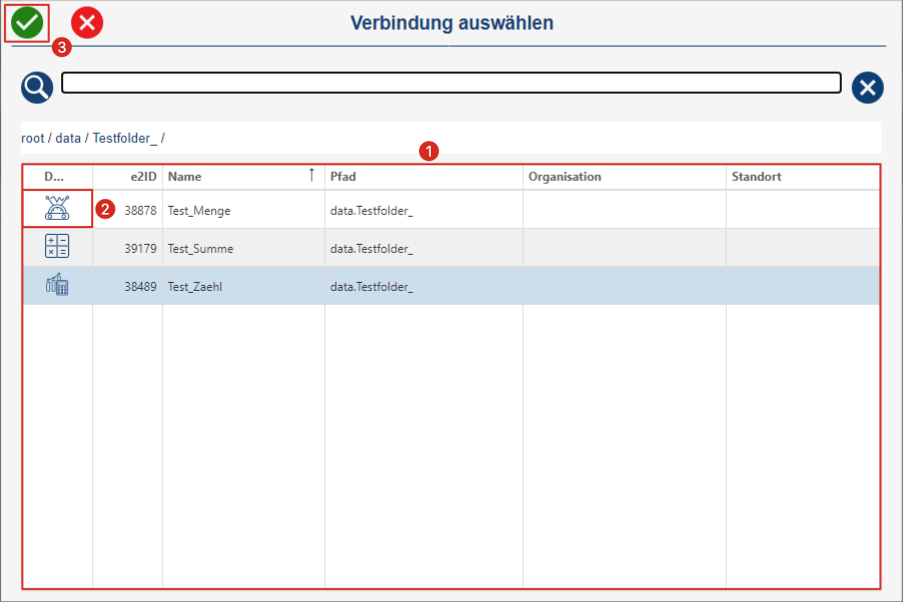Select the Test_Zaehl meter icon
This screenshot has height=602, width=903.
coord(57,286)
